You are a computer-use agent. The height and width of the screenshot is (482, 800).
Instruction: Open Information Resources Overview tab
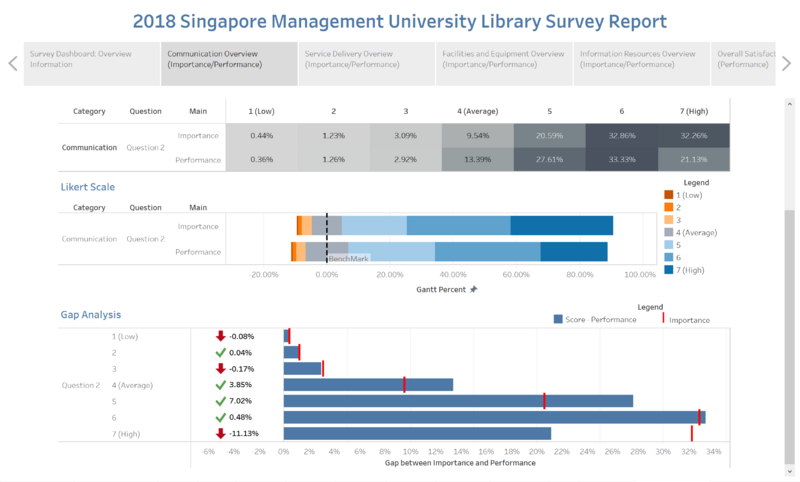coord(642,64)
